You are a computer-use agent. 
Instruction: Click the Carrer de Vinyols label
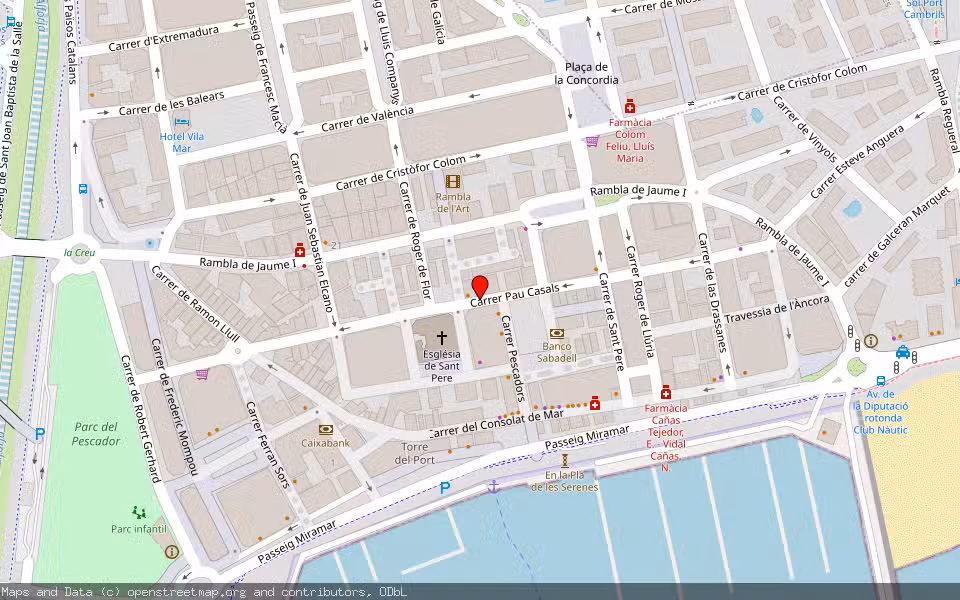tap(804, 130)
